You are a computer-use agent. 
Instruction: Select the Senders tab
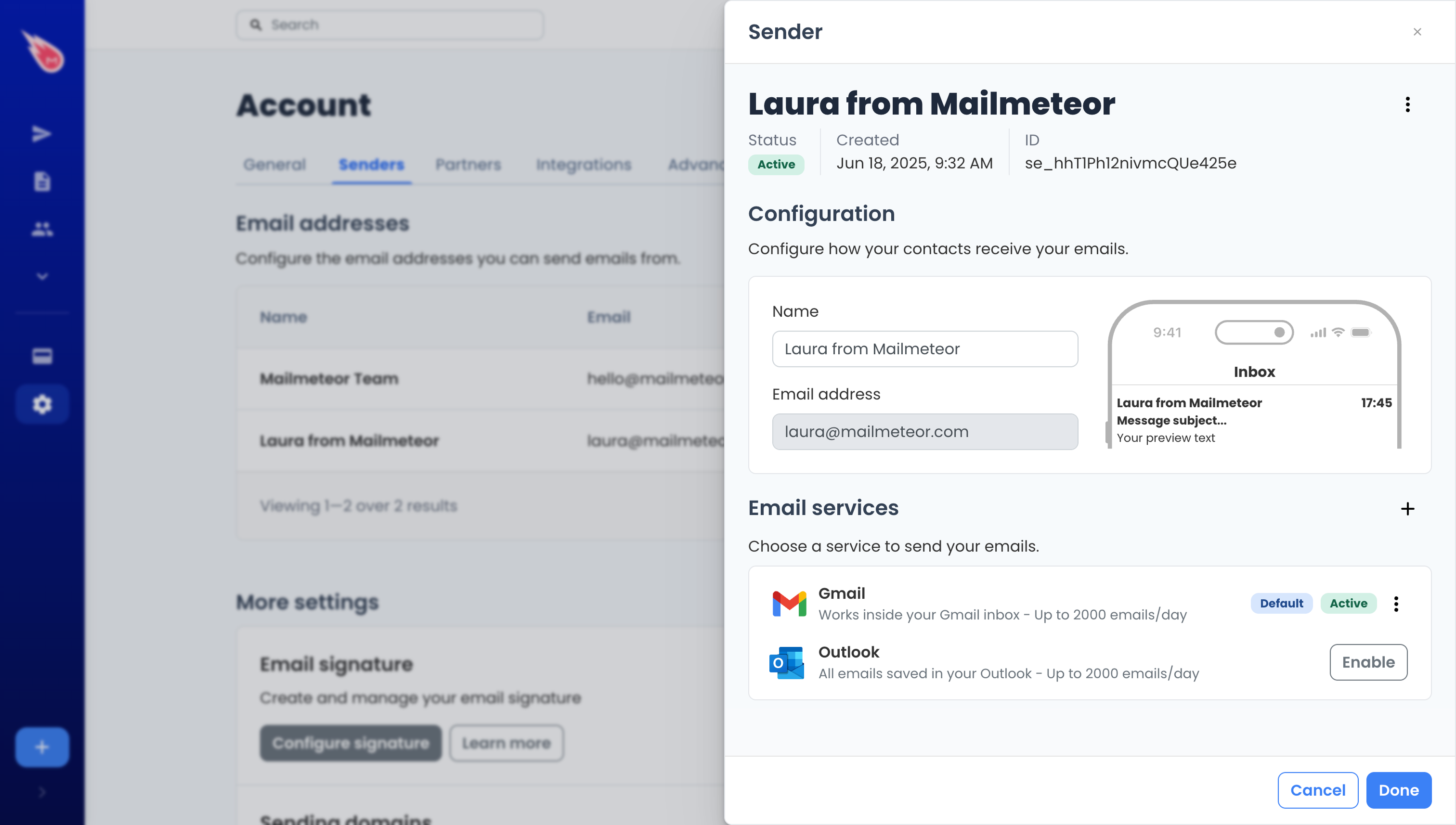(x=371, y=164)
